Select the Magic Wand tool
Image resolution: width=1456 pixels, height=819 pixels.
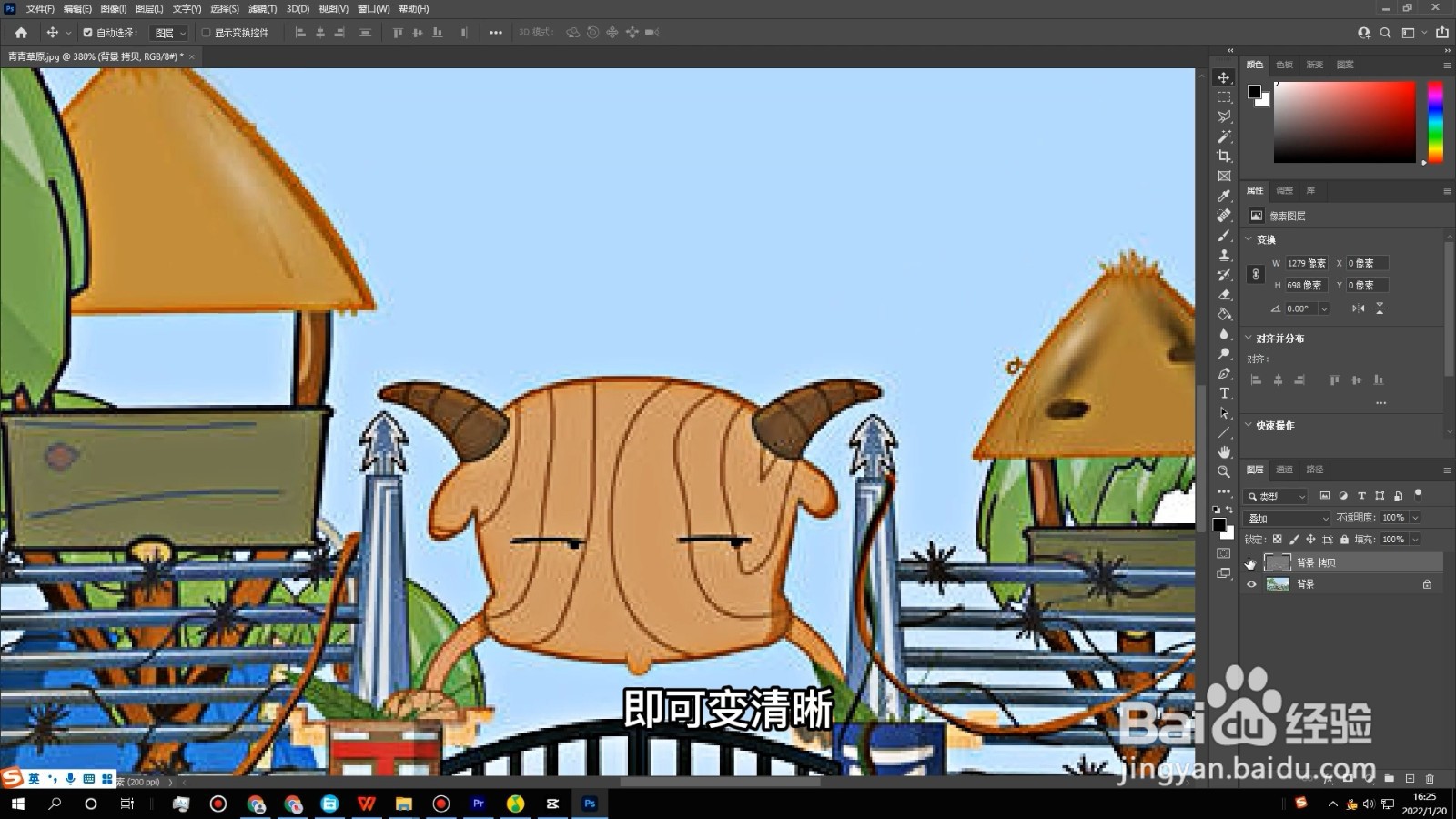(x=1224, y=136)
